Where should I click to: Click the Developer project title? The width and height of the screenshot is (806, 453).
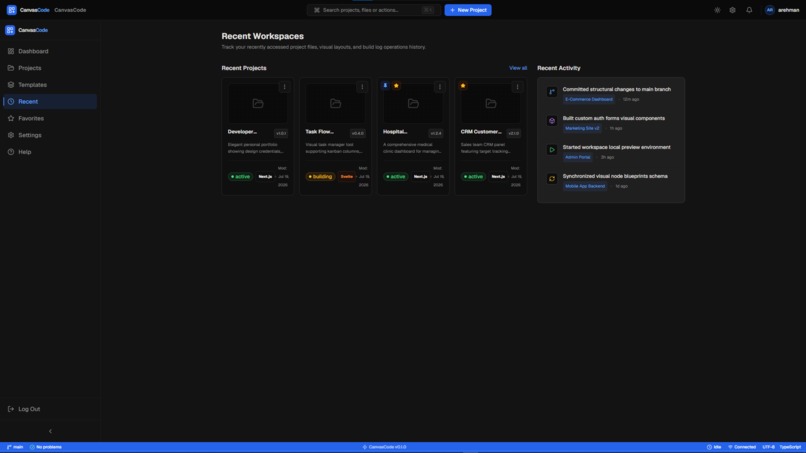coord(242,132)
